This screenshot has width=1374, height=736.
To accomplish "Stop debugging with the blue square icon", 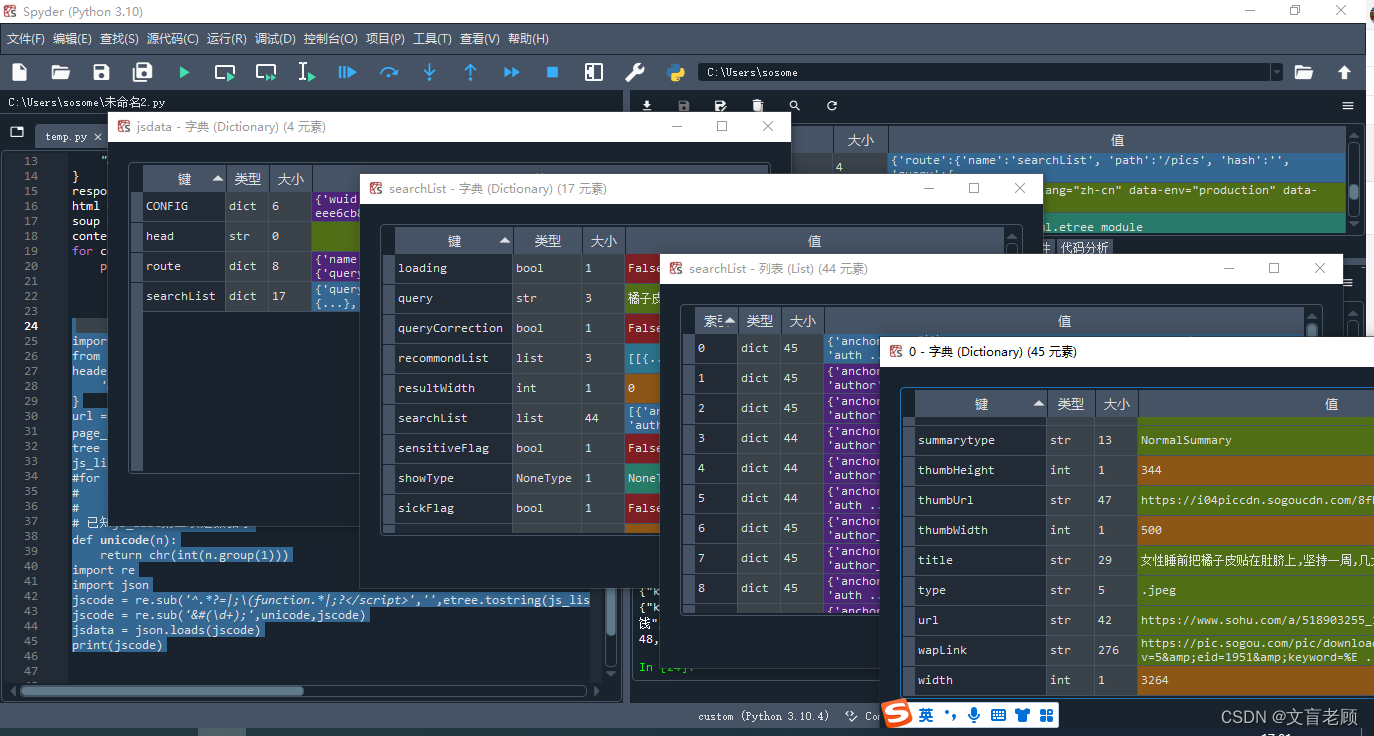I will pos(552,72).
